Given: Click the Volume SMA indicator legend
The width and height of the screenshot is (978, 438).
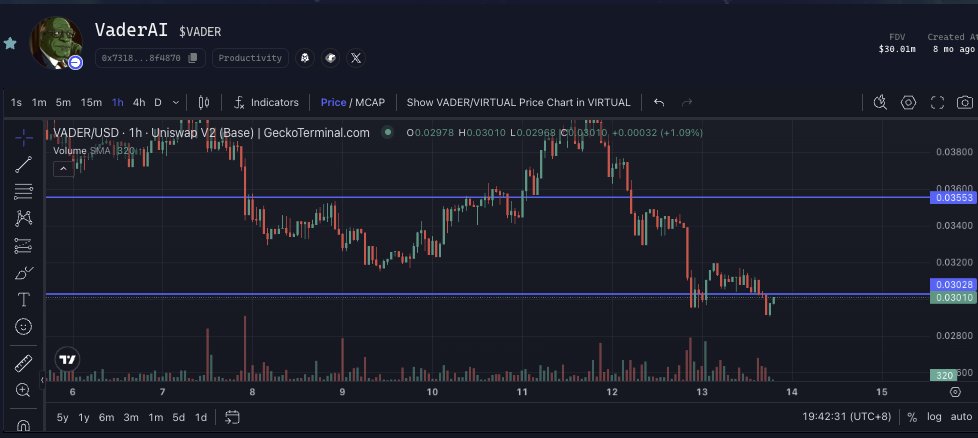Looking at the screenshot, I should (x=94, y=150).
